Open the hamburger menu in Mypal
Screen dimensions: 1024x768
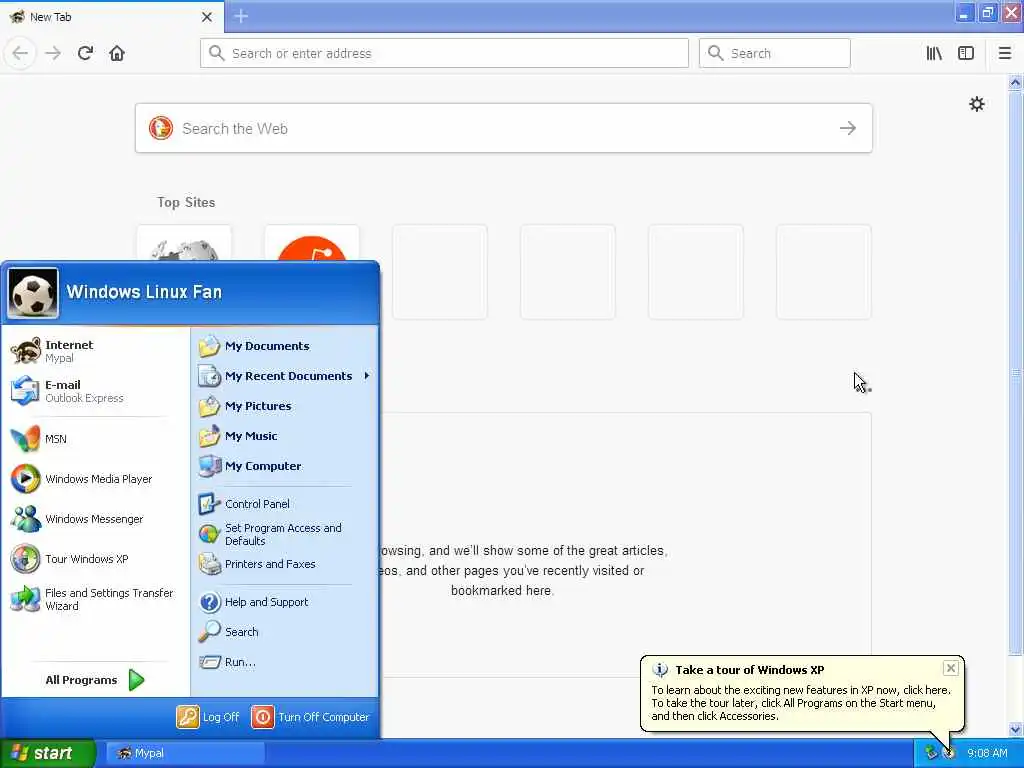[x=1005, y=53]
